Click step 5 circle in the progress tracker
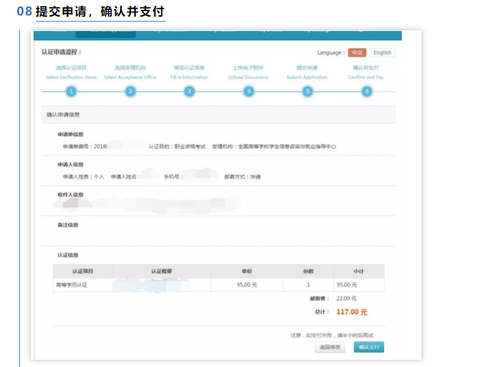This screenshot has width=500, height=367. [x=308, y=91]
